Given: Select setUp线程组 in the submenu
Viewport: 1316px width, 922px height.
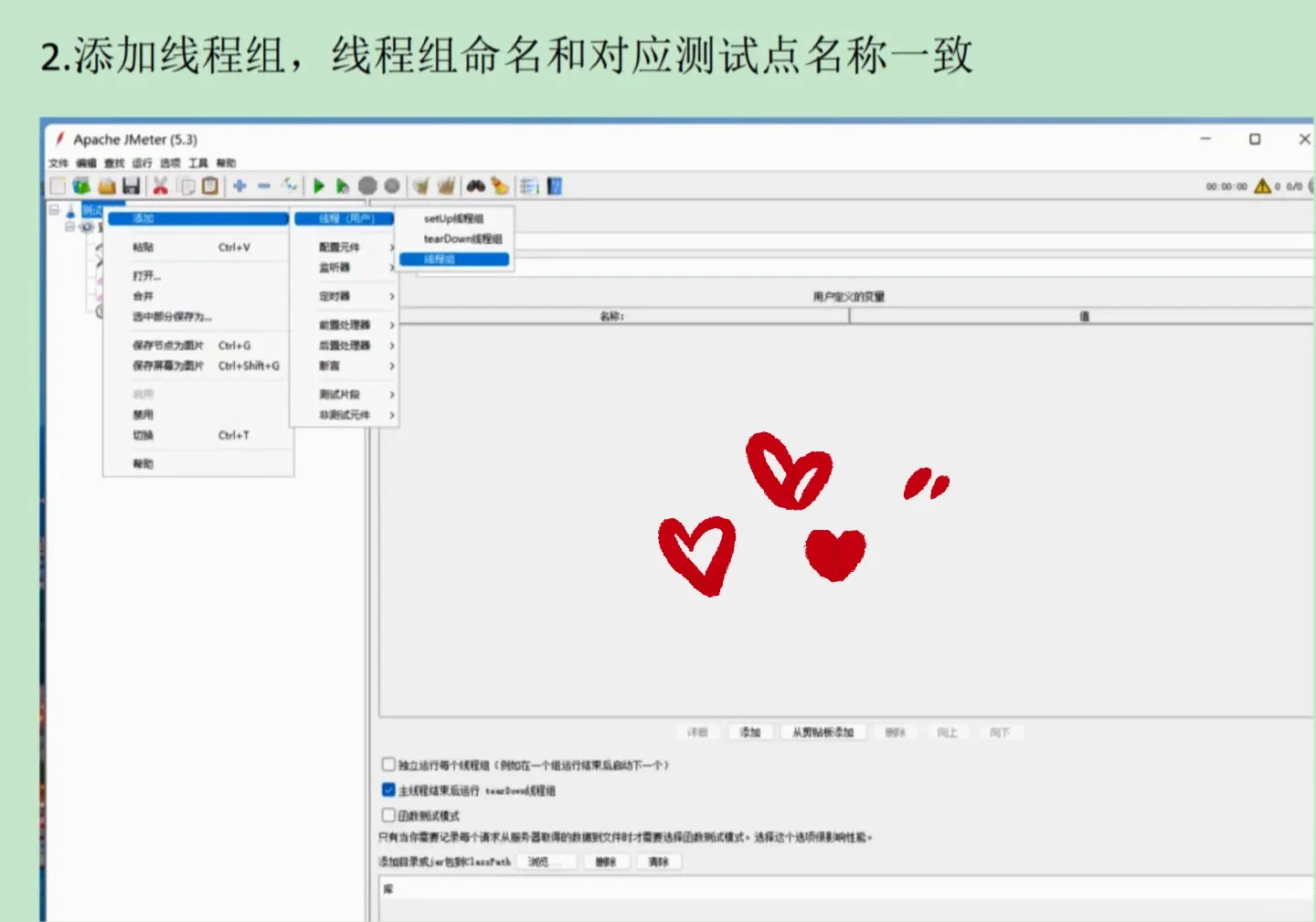Looking at the screenshot, I should click(x=454, y=218).
